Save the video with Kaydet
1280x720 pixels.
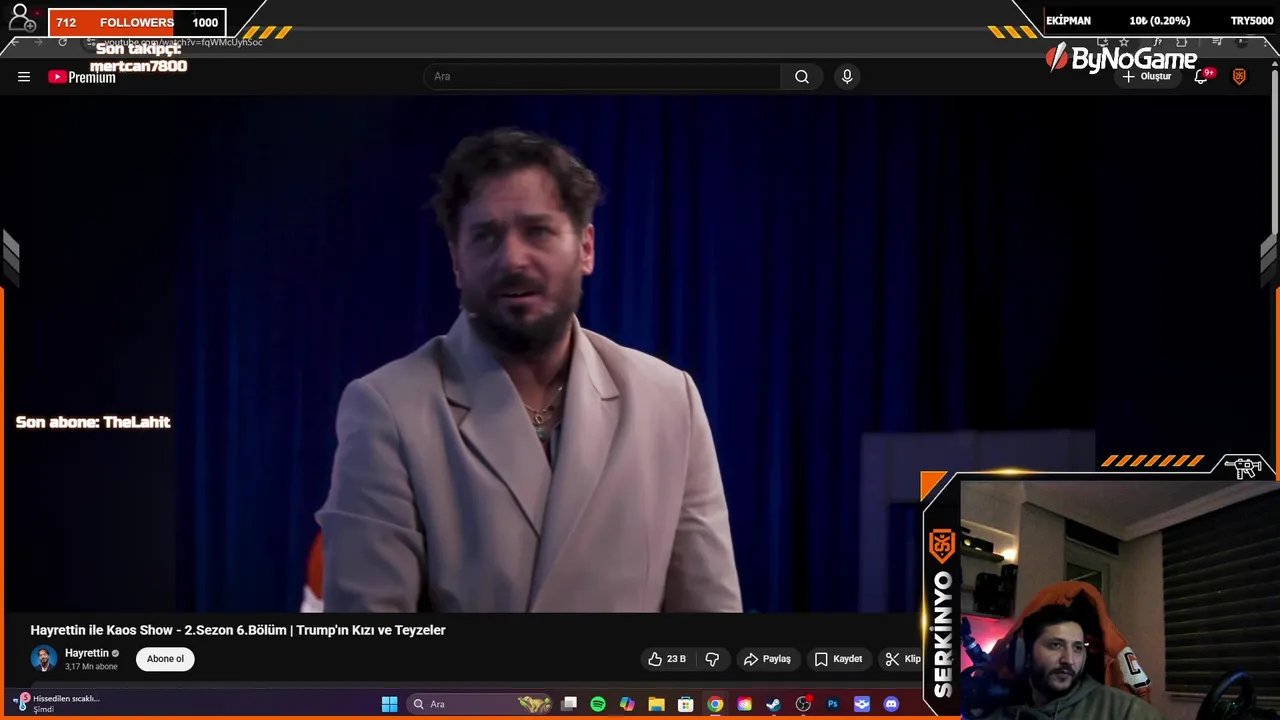pos(838,659)
